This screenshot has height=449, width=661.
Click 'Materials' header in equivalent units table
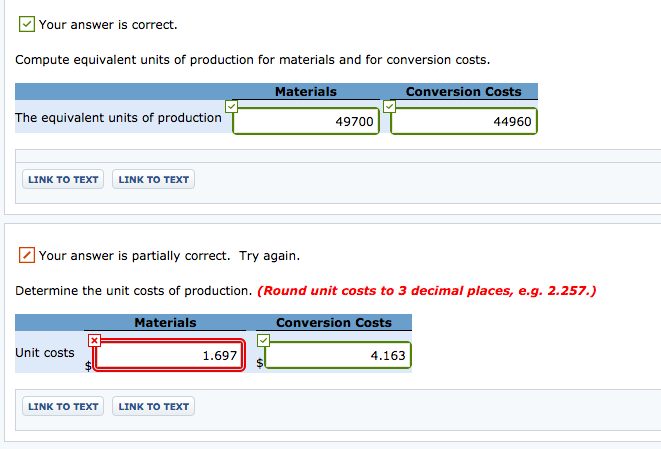click(306, 91)
